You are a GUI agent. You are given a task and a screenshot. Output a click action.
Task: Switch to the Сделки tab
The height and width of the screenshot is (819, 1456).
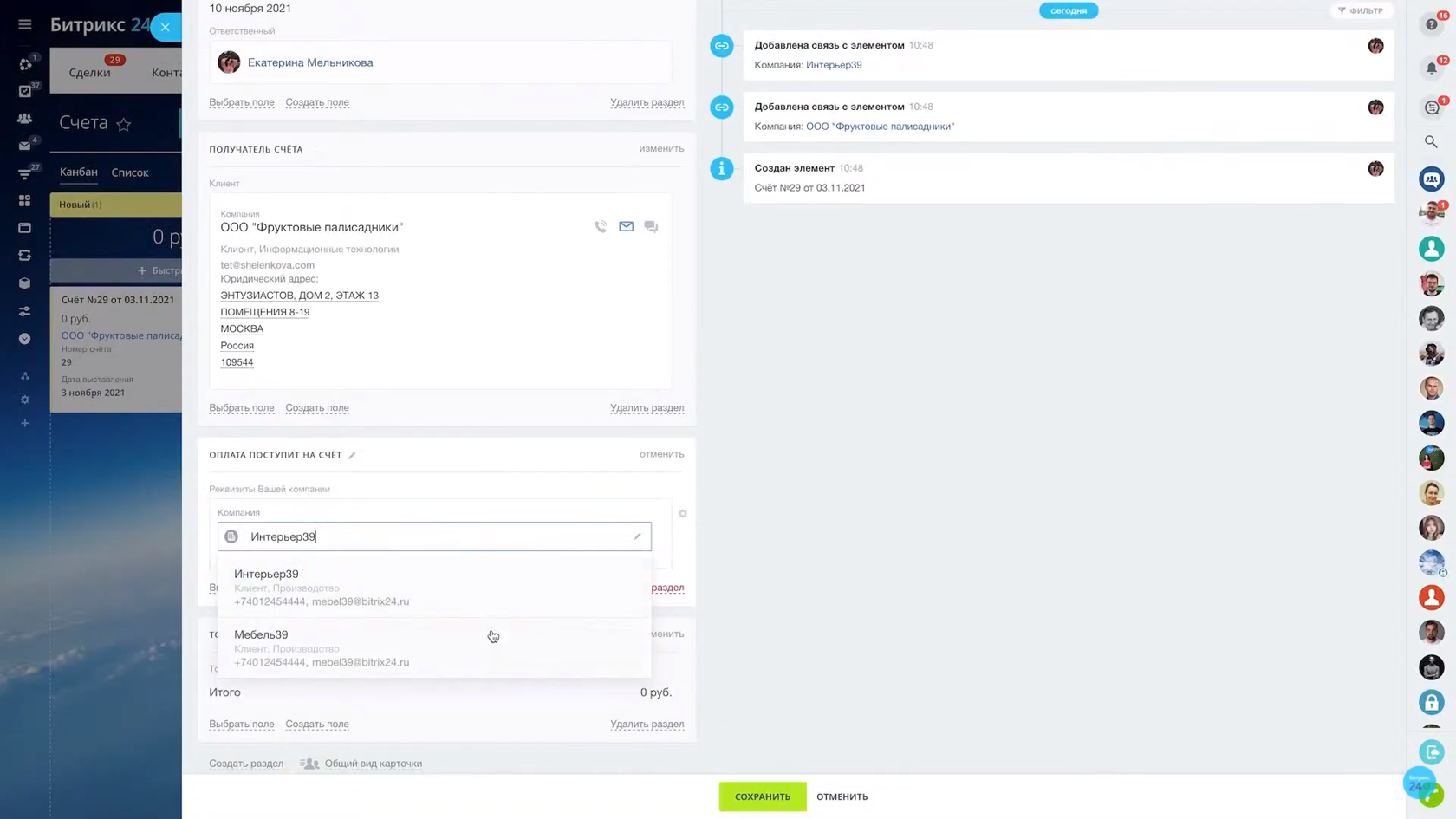click(89, 72)
